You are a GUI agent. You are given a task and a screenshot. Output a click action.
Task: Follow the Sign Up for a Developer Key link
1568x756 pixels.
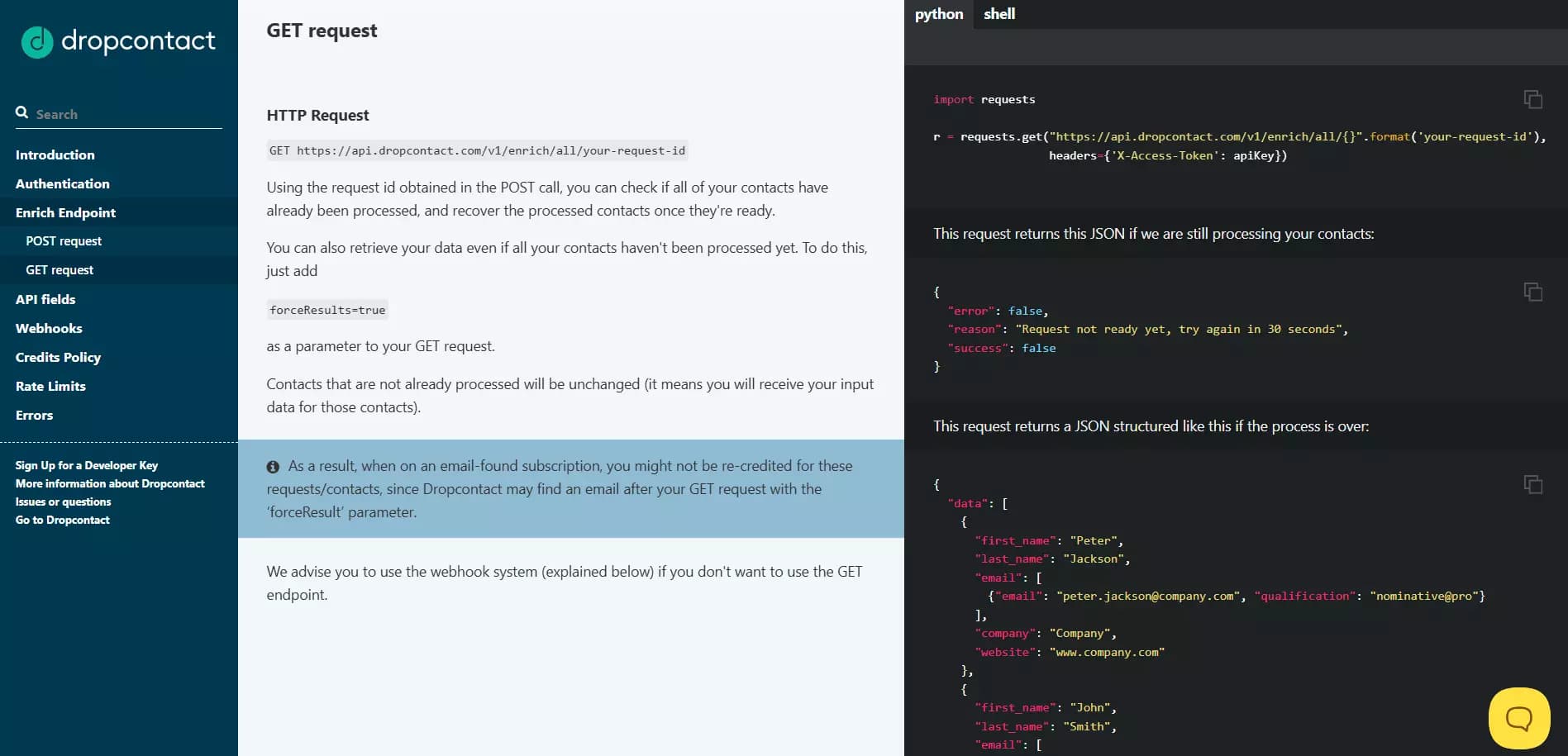pyautogui.click(x=87, y=465)
